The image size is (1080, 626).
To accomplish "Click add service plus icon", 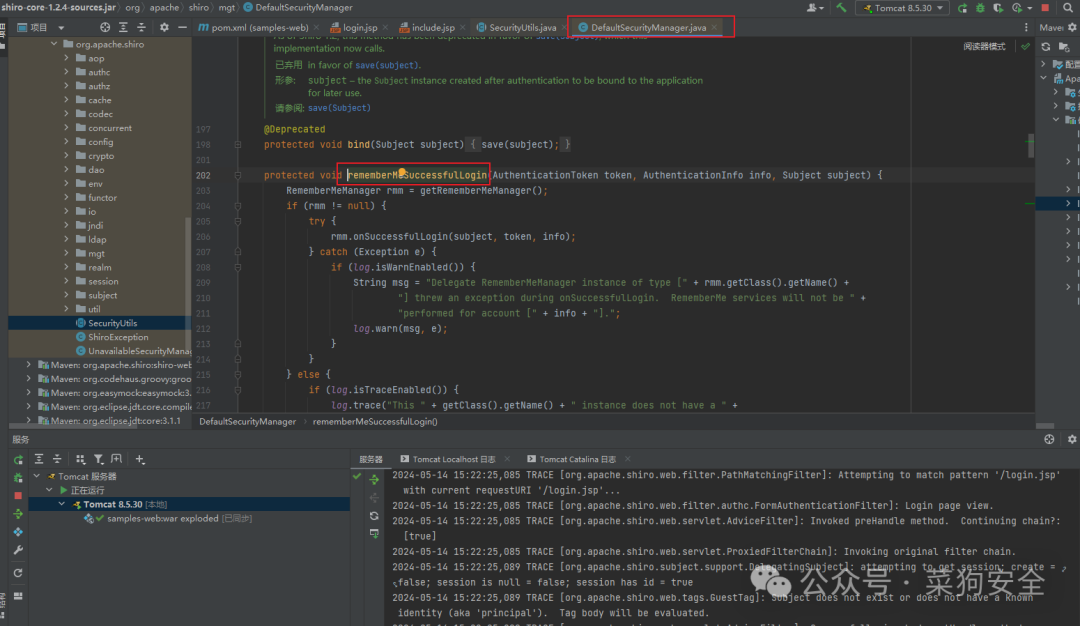I will click(140, 459).
